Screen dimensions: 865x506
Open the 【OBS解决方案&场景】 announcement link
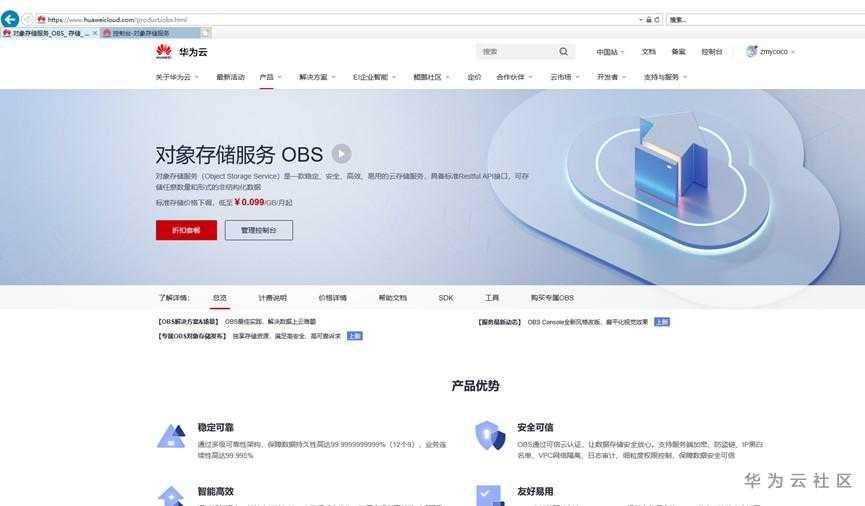pos(236,321)
